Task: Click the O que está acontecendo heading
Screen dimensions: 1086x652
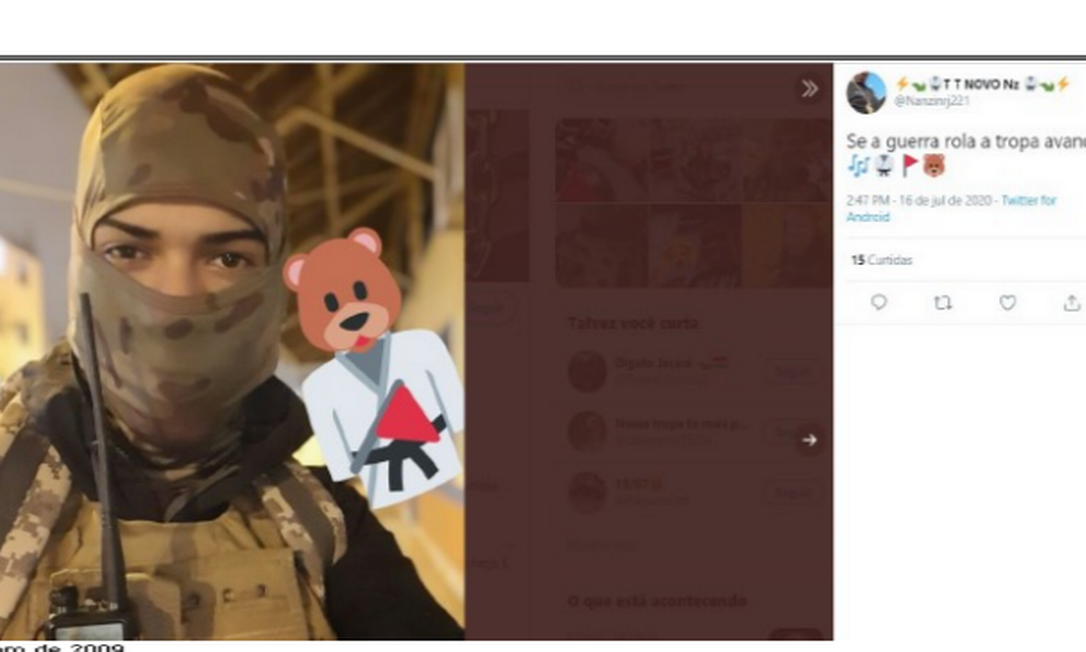Action: [657, 601]
